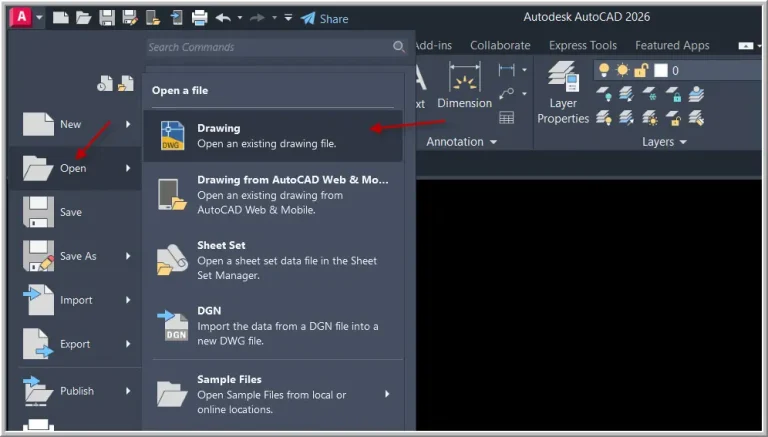Expand the New submenu arrow

[x=128, y=124]
